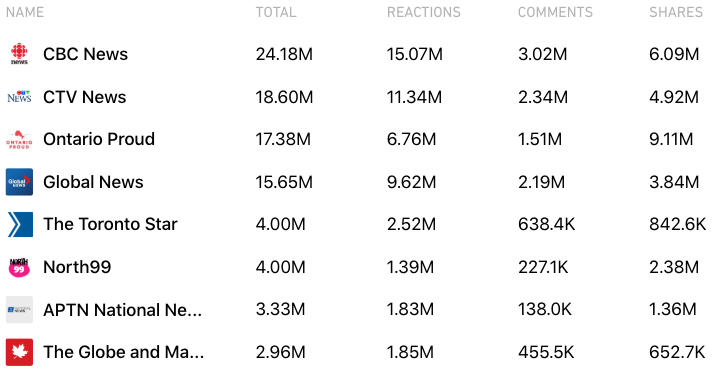Click the APTN National News logo
Screen dimensions: 716x378
[x=19, y=310]
